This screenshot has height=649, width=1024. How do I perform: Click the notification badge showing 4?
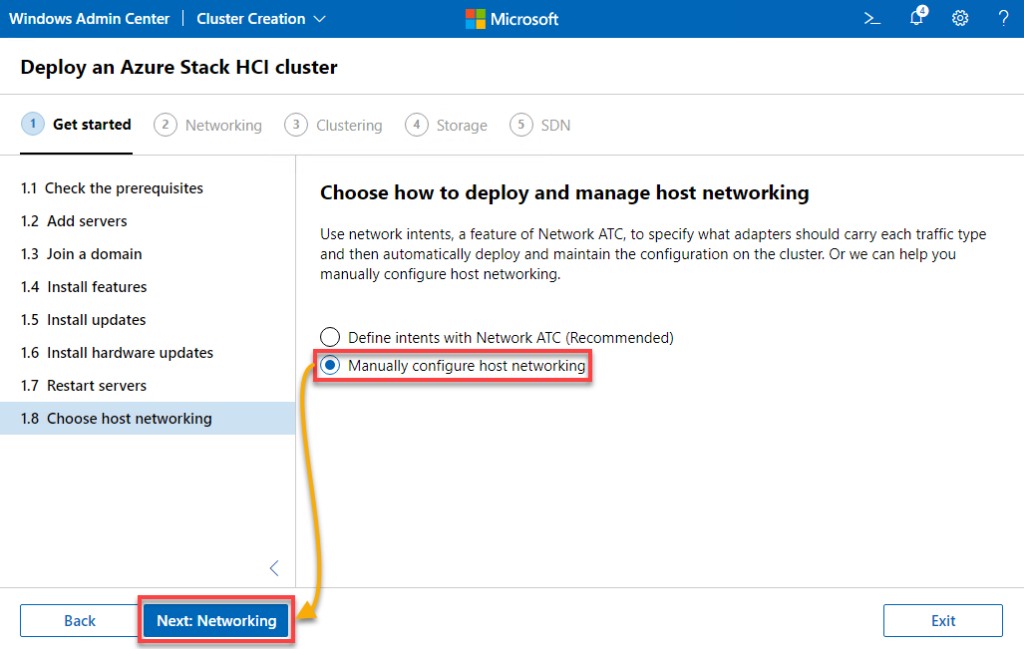click(x=922, y=12)
